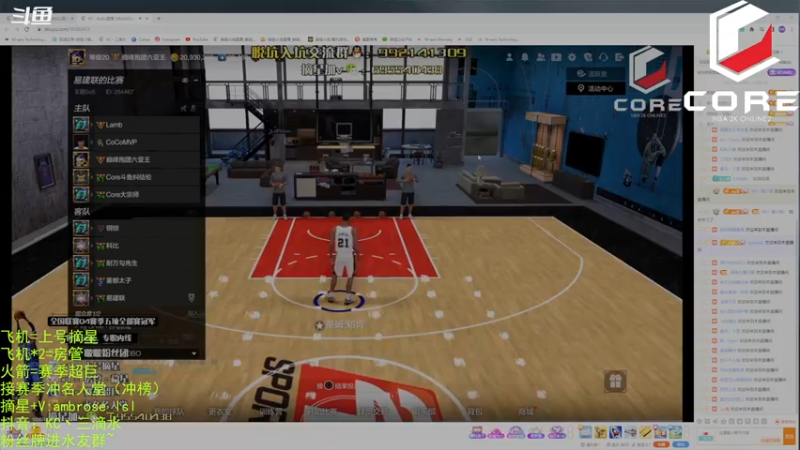Click the exit game icon in header

coord(619,57)
